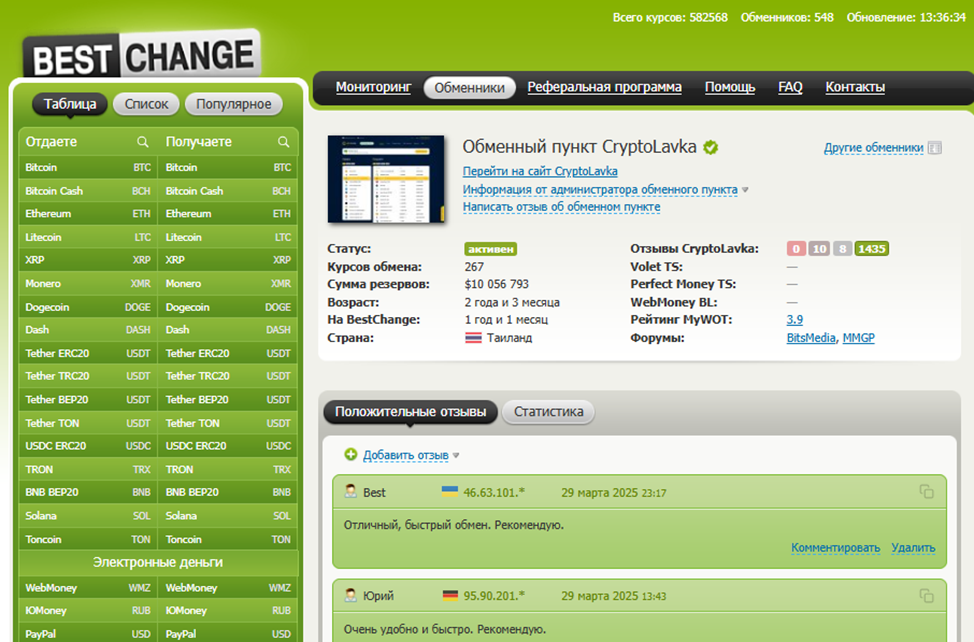Click the gray 8 reviews badge
The height and width of the screenshot is (642, 974).
842,249
